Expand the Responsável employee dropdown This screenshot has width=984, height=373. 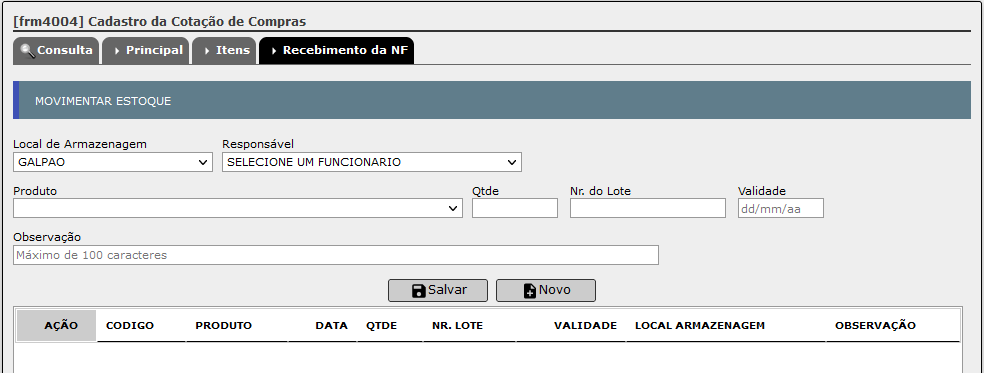[372, 162]
